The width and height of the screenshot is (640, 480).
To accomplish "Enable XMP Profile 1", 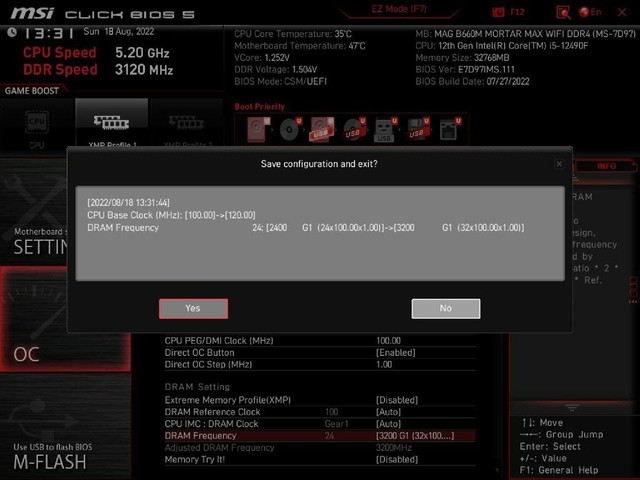I will tap(111, 123).
